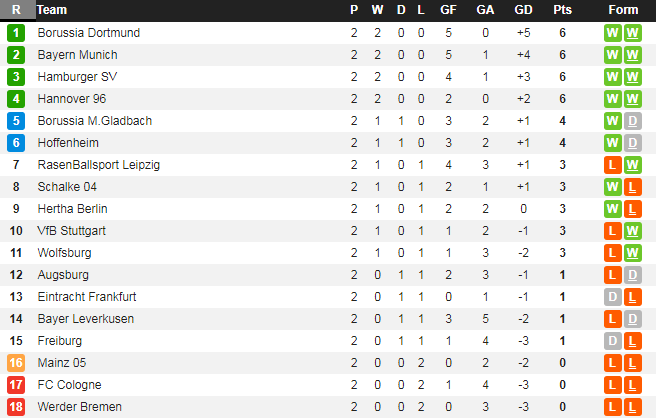The image size is (656, 418).
Task: Sort table by GD column header
Action: pyautogui.click(x=523, y=10)
